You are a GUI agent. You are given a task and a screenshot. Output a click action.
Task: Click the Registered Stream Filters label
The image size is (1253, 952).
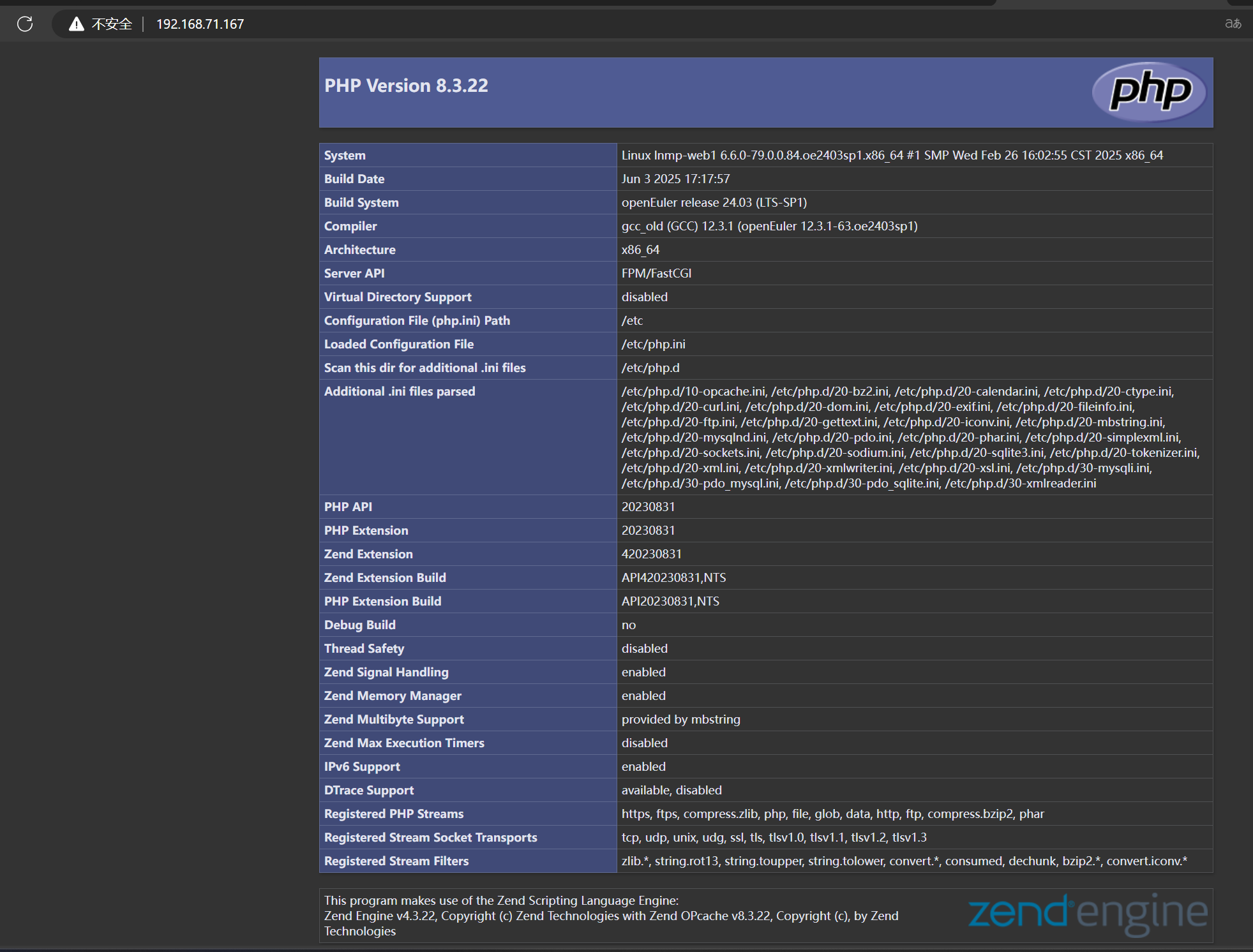click(396, 861)
